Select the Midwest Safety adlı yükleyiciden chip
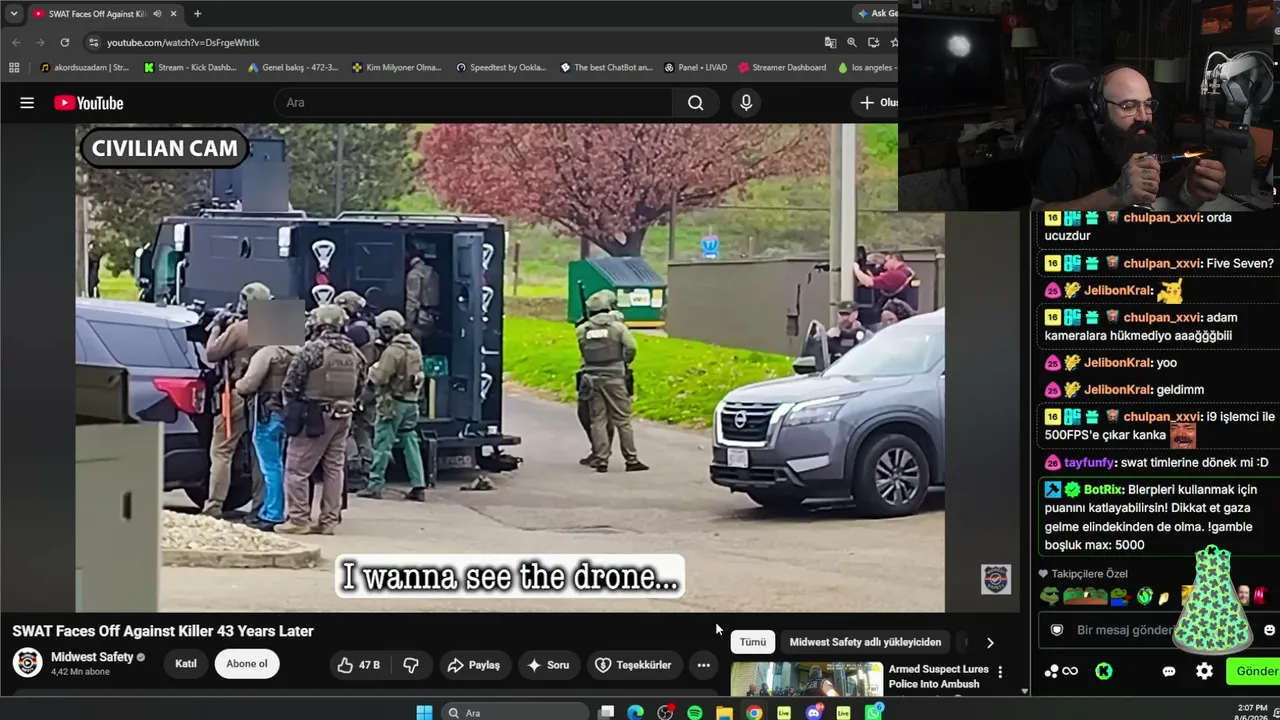 [865, 642]
